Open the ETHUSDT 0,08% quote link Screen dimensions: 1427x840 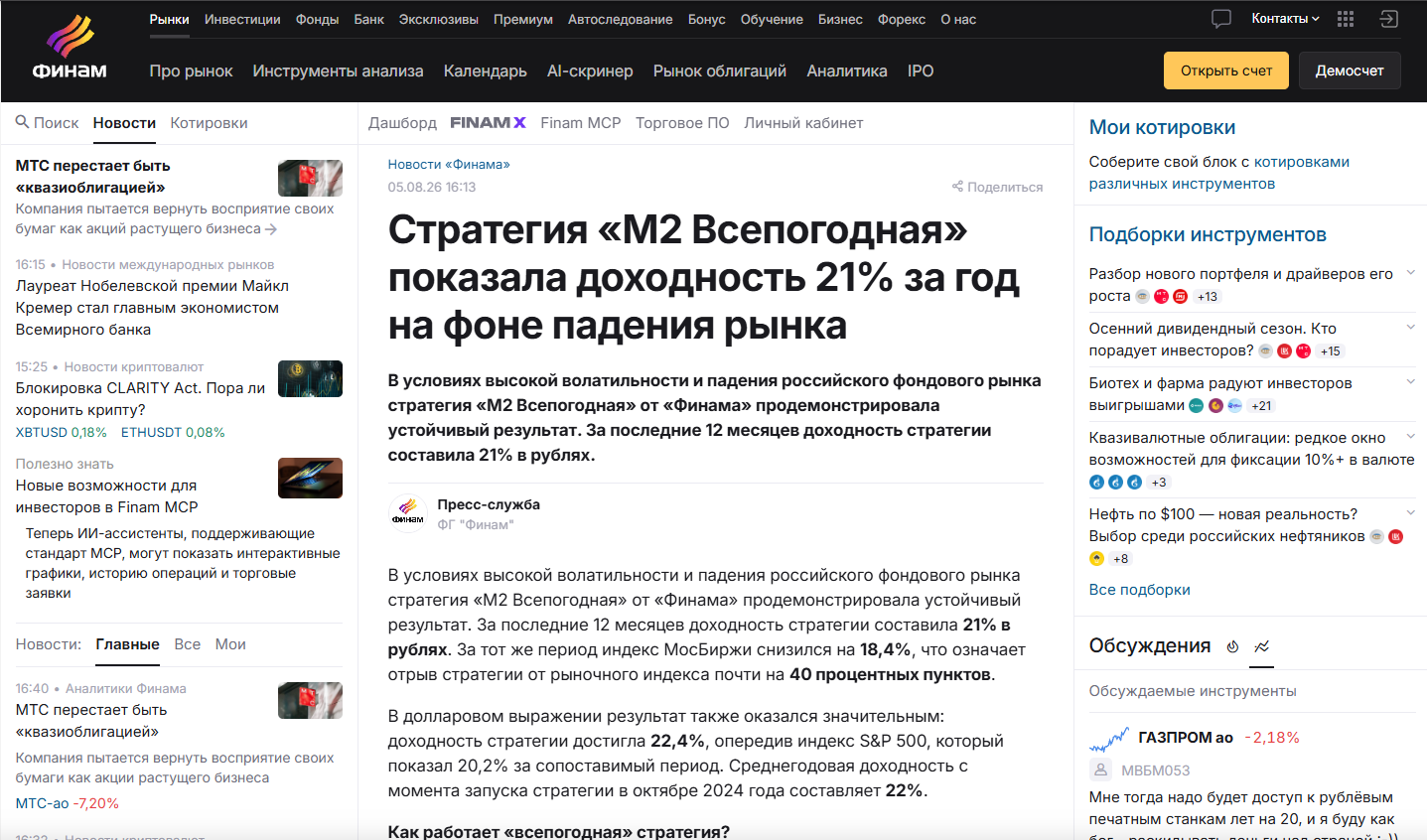(173, 433)
